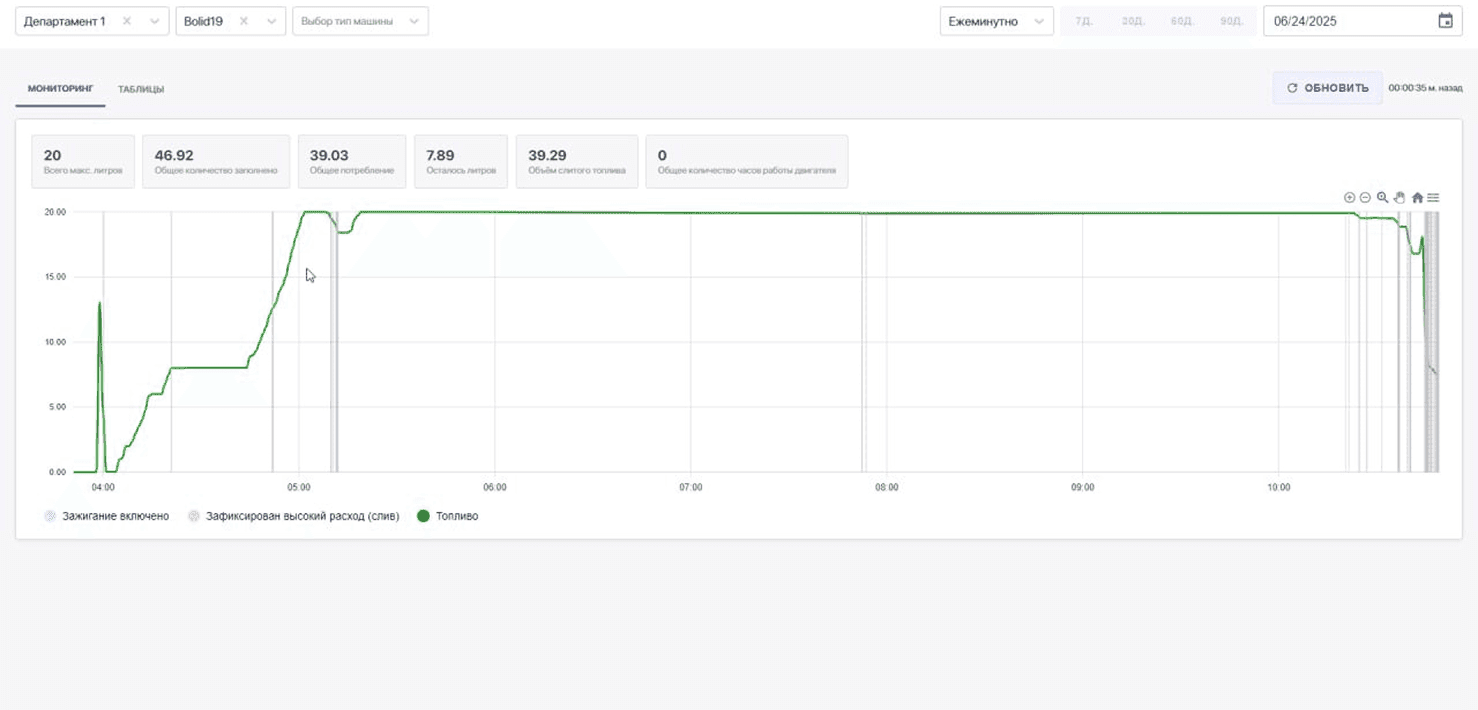Image resolution: width=1478 pixels, height=710 pixels.
Task: Select the 90Д. period button
Action: 1231,21
